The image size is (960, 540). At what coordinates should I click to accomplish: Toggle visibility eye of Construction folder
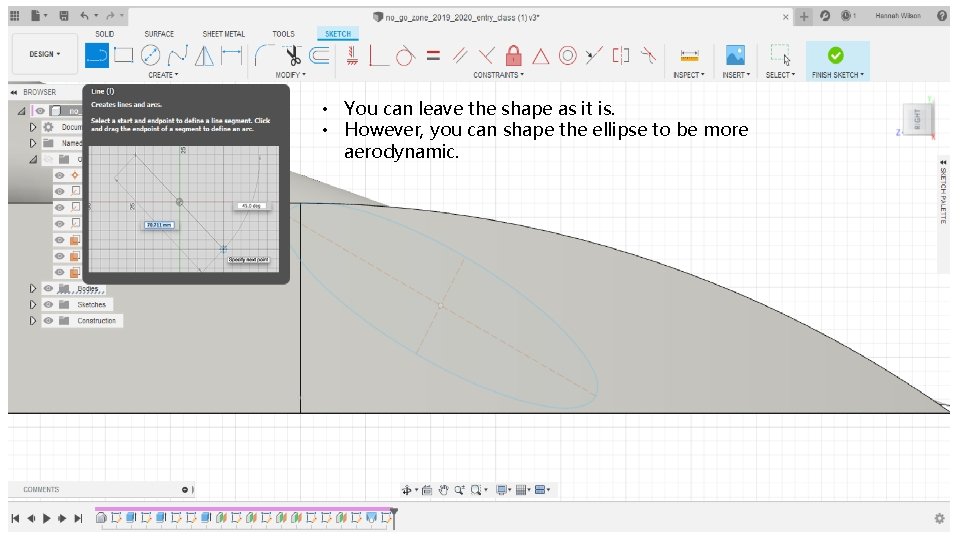pos(48,320)
